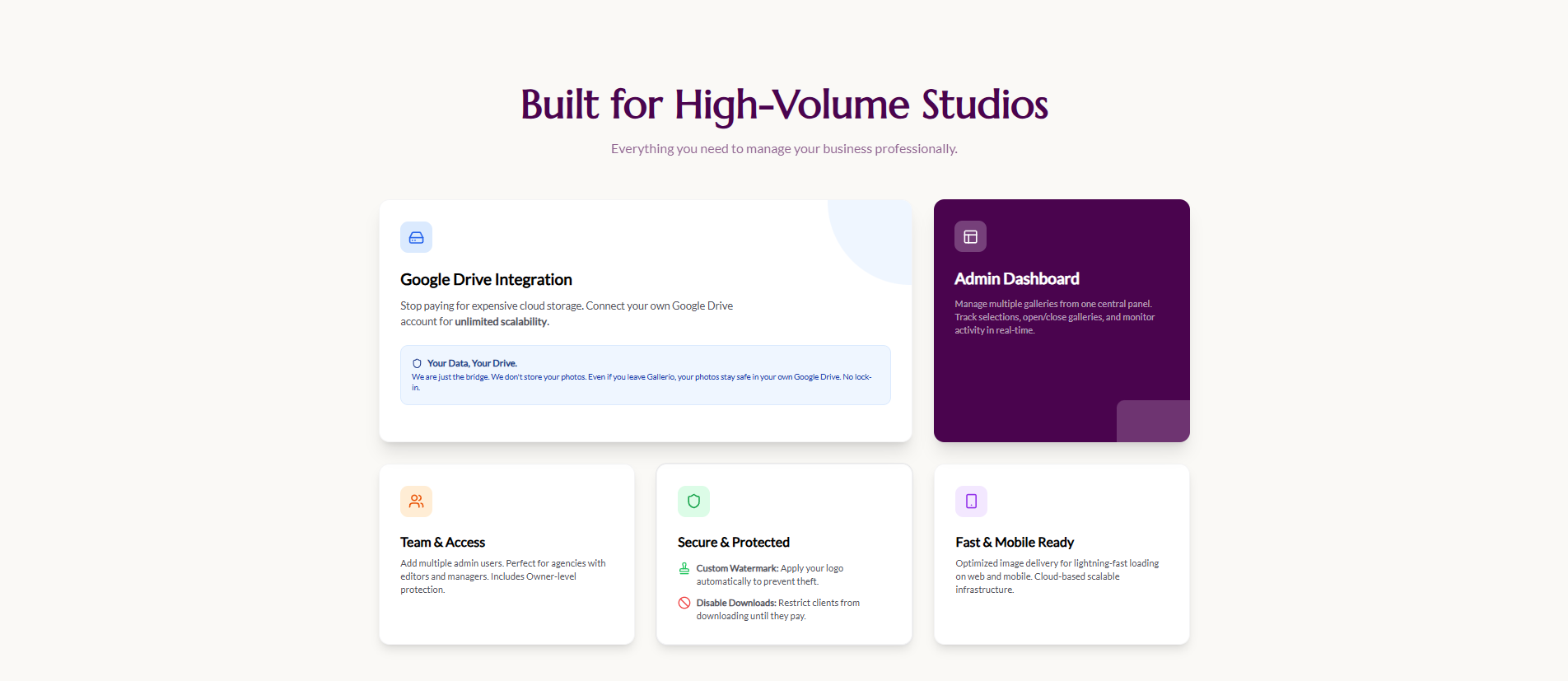Click the Fast & Mobile Ready title

(x=1015, y=542)
